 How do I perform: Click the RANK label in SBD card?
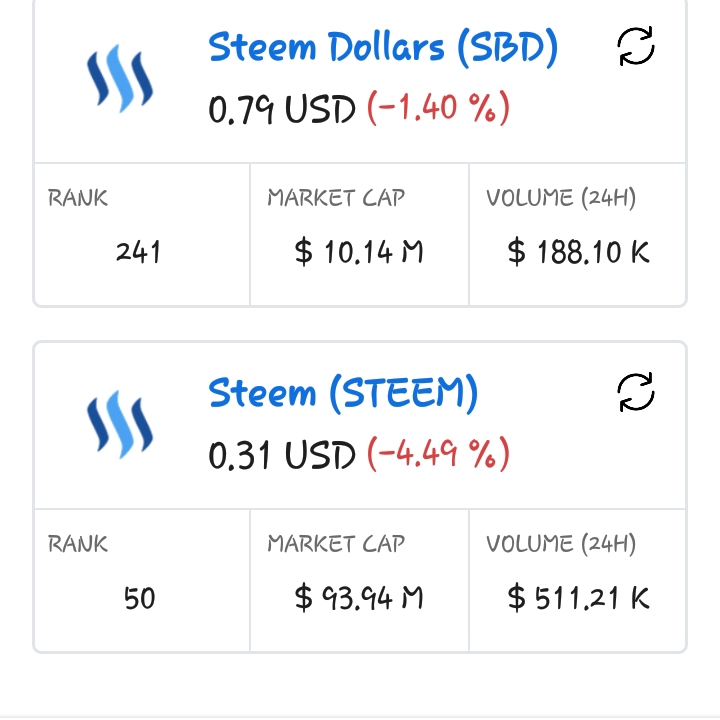coord(78,198)
